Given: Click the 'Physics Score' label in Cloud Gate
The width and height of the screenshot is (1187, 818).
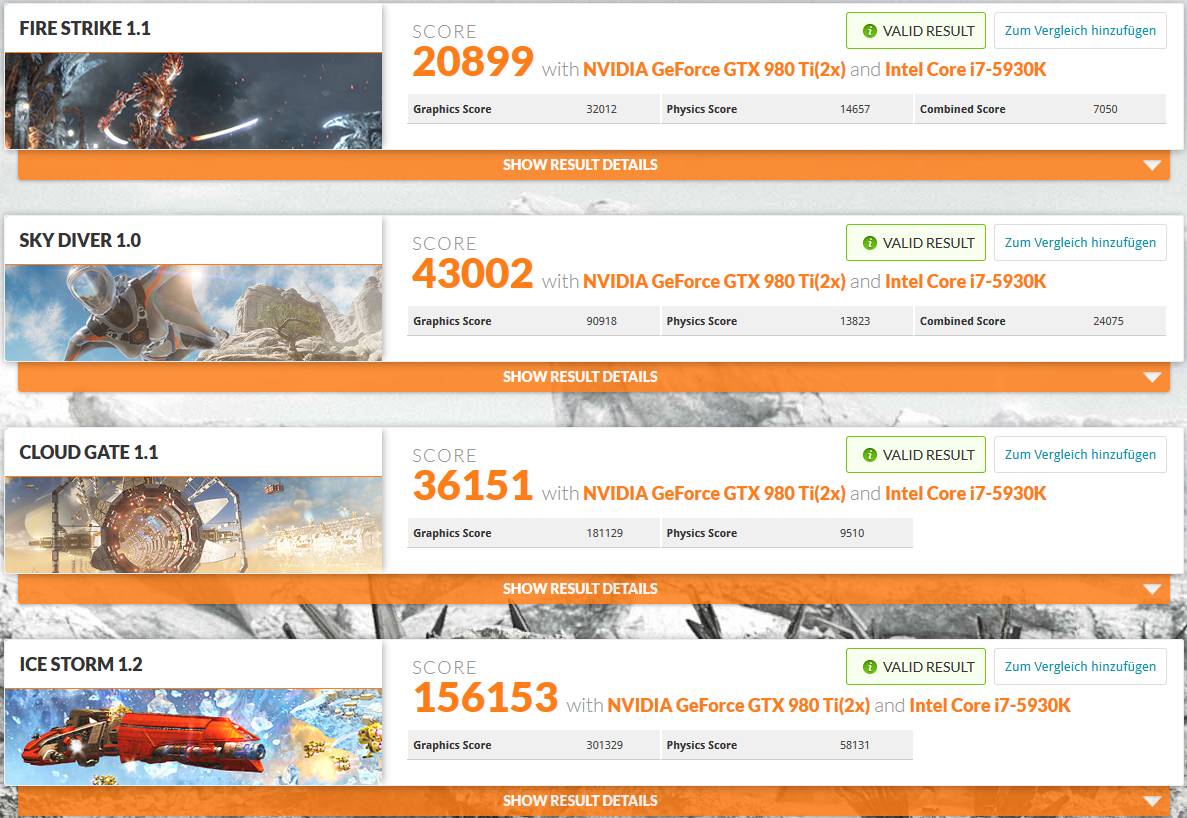Looking at the screenshot, I should click(702, 533).
